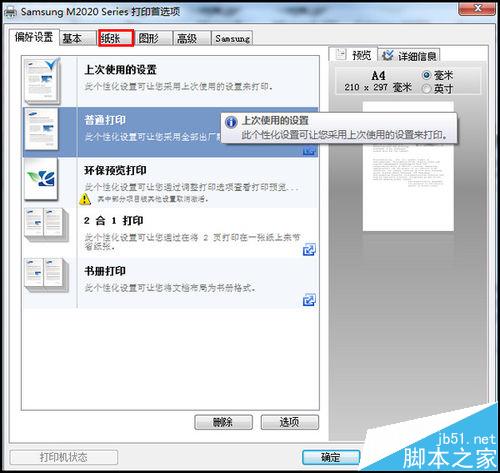Open the 纸张 (Paper) tab
Image resolution: width=500 pixels, height=473 pixels.
[116, 38]
